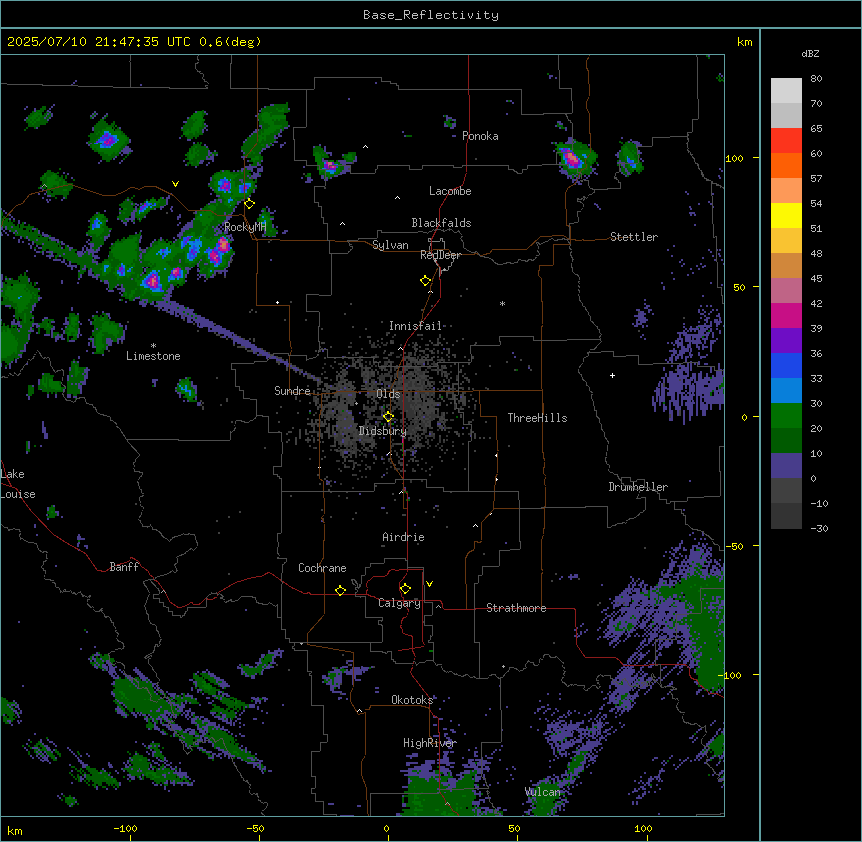
Task: Select the light blue 30-33 dBZ swatch
Action: (786, 391)
